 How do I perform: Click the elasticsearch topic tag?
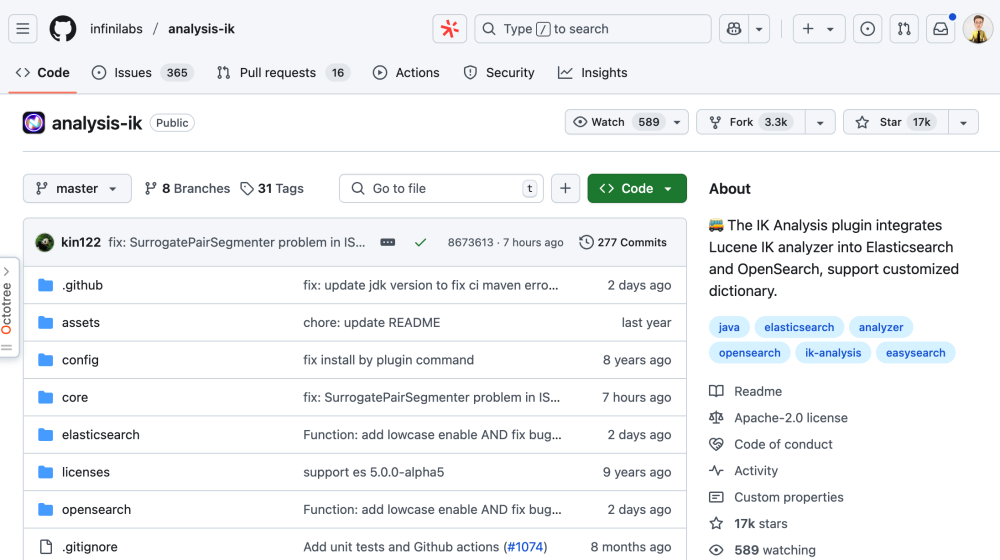tap(799, 327)
